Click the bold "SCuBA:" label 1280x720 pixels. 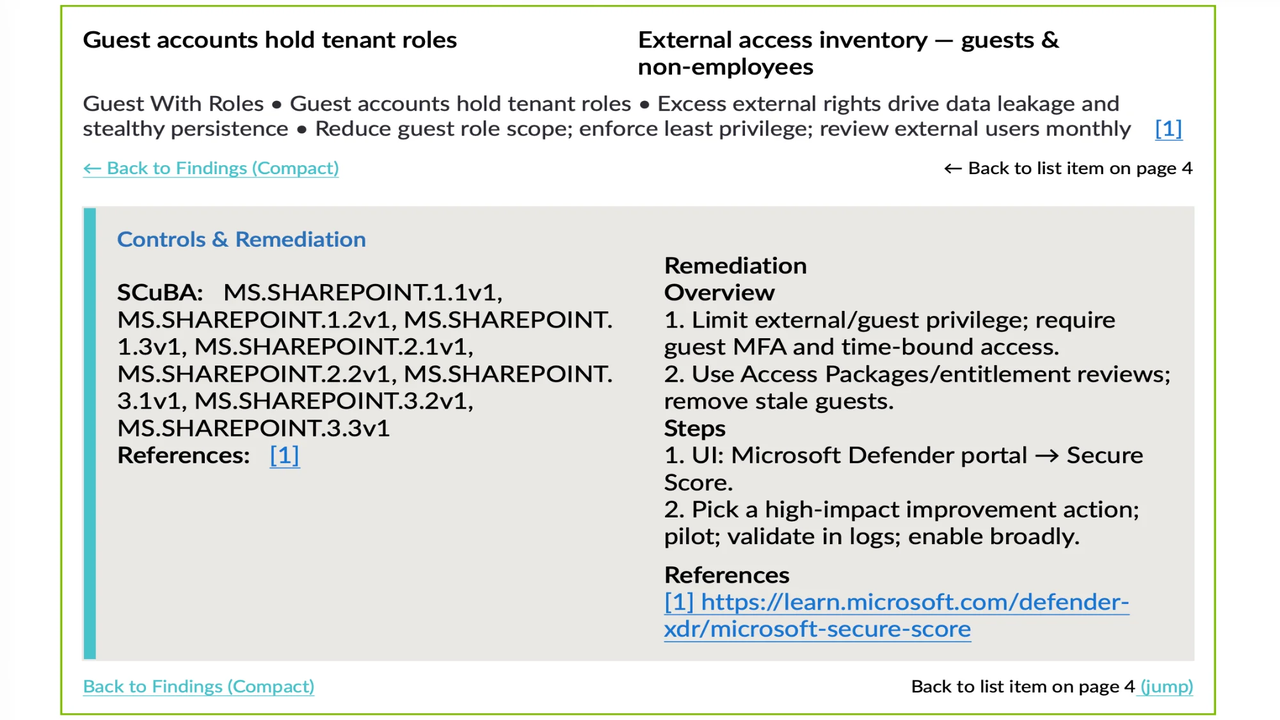(x=160, y=293)
